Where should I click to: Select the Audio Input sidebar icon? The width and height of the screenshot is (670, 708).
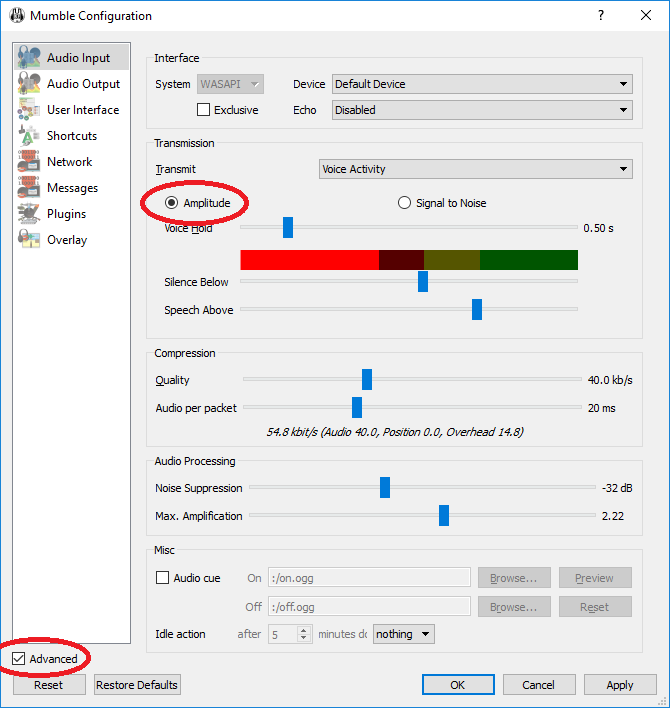pyautogui.click(x=30, y=58)
